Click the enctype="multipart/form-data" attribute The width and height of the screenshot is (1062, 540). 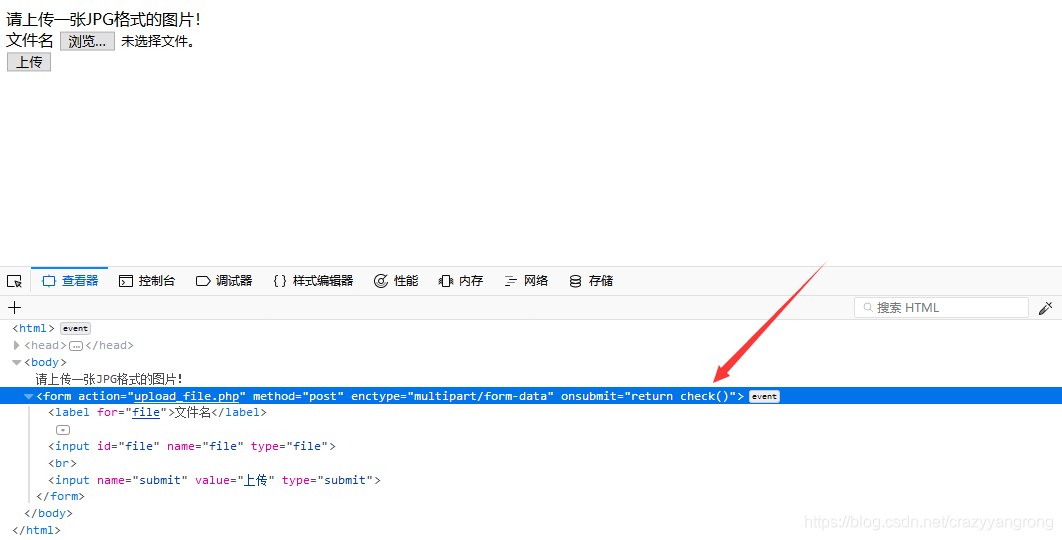click(x=452, y=396)
